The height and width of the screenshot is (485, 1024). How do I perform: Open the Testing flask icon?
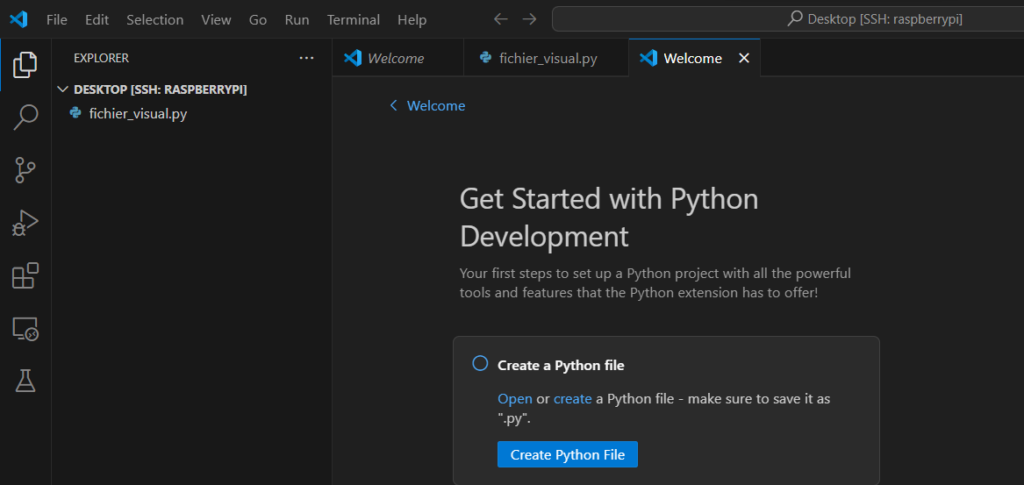point(25,380)
